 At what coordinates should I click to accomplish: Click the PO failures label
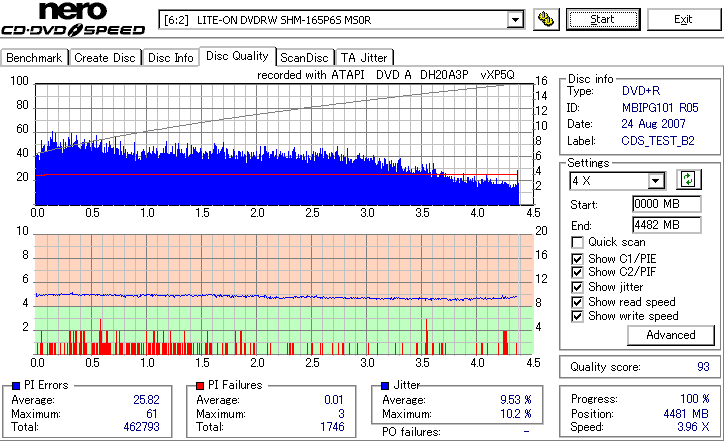(x=411, y=432)
